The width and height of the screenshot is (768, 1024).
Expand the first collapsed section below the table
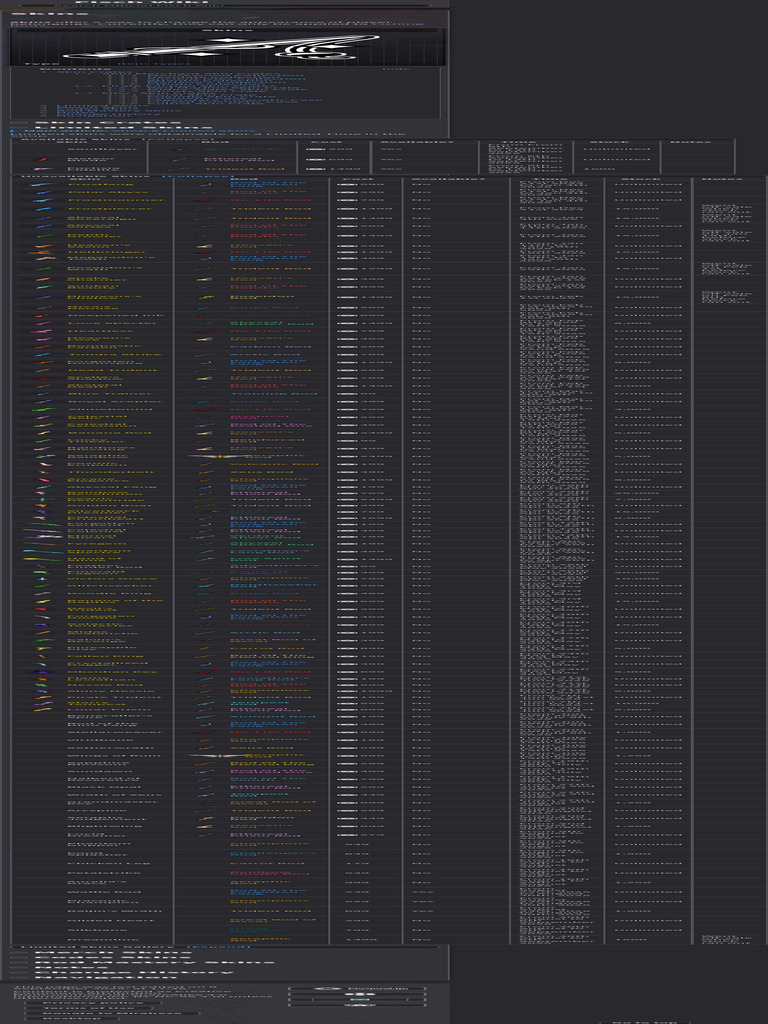click(19, 954)
